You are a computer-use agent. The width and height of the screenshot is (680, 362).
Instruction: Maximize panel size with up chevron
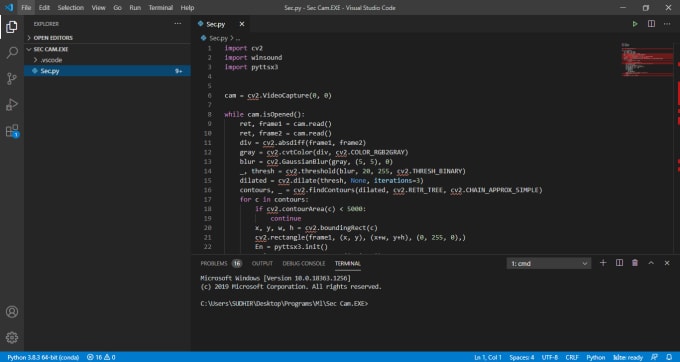(x=651, y=263)
